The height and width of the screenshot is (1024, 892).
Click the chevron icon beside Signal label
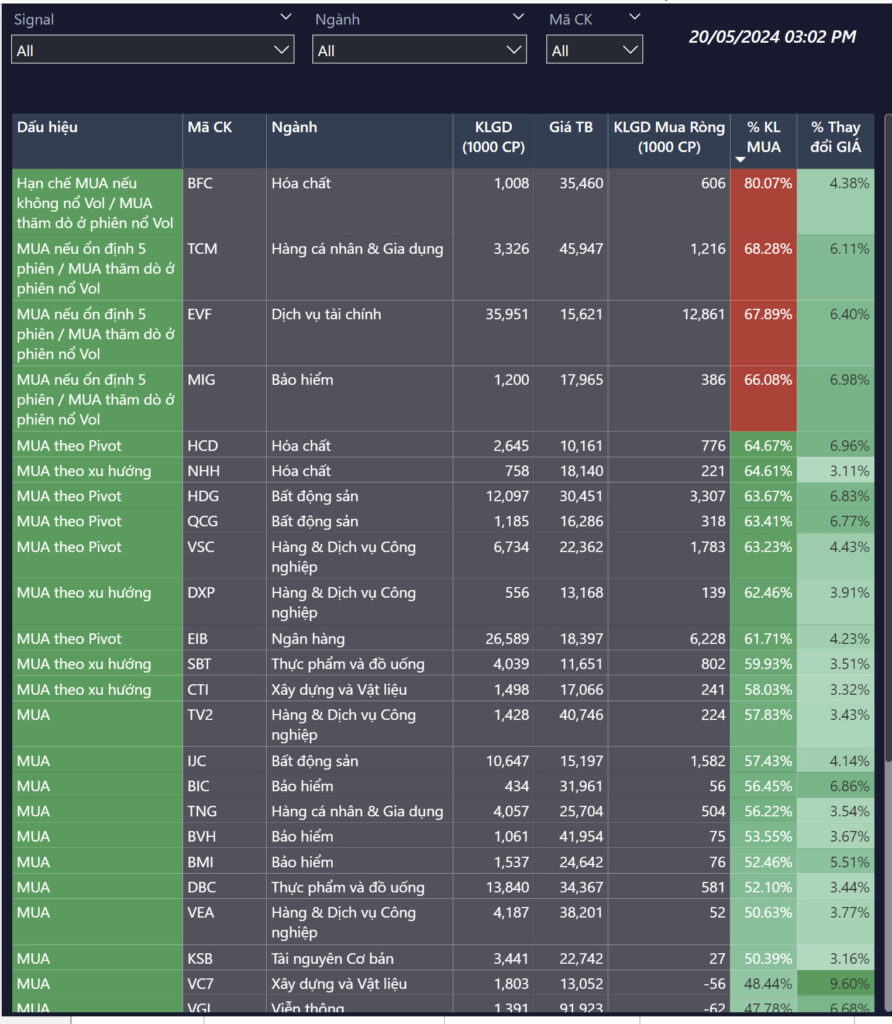(x=286, y=17)
